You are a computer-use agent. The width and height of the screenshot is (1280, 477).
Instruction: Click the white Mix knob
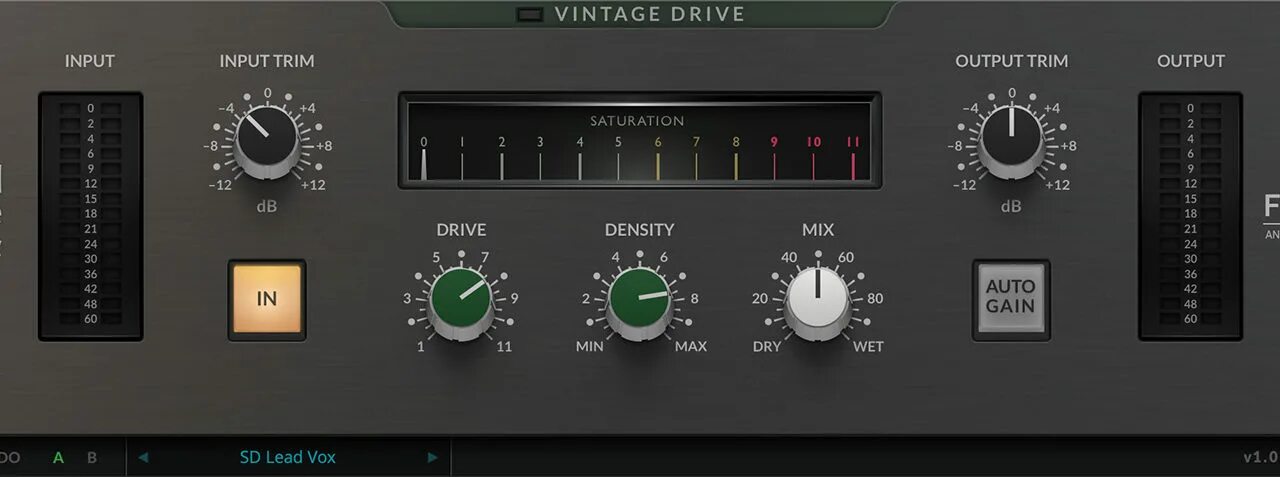pyautogui.click(x=817, y=302)
